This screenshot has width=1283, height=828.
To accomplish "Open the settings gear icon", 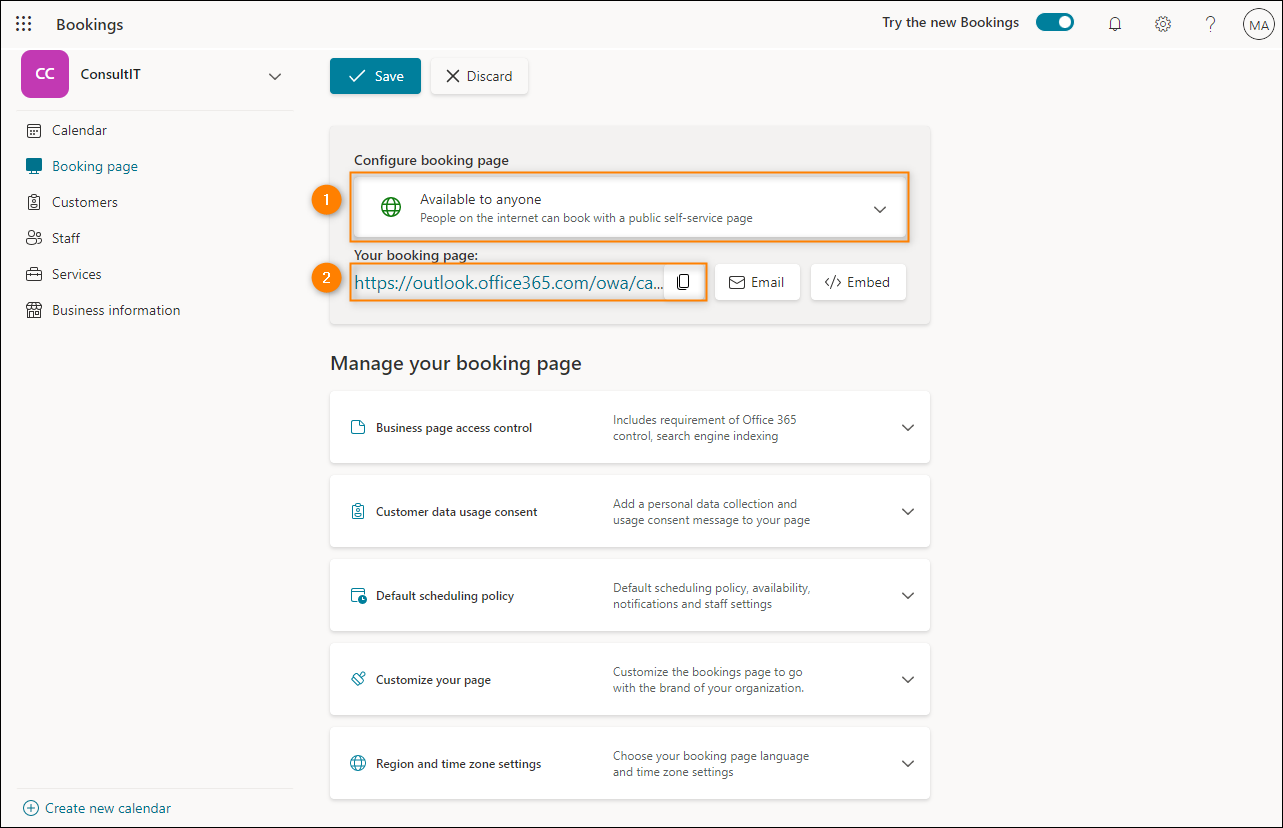I will [1163, 24].
